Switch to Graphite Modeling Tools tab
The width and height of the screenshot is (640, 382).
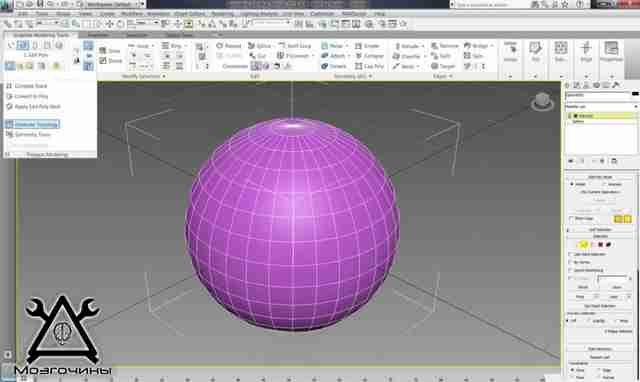pos(40,35)
